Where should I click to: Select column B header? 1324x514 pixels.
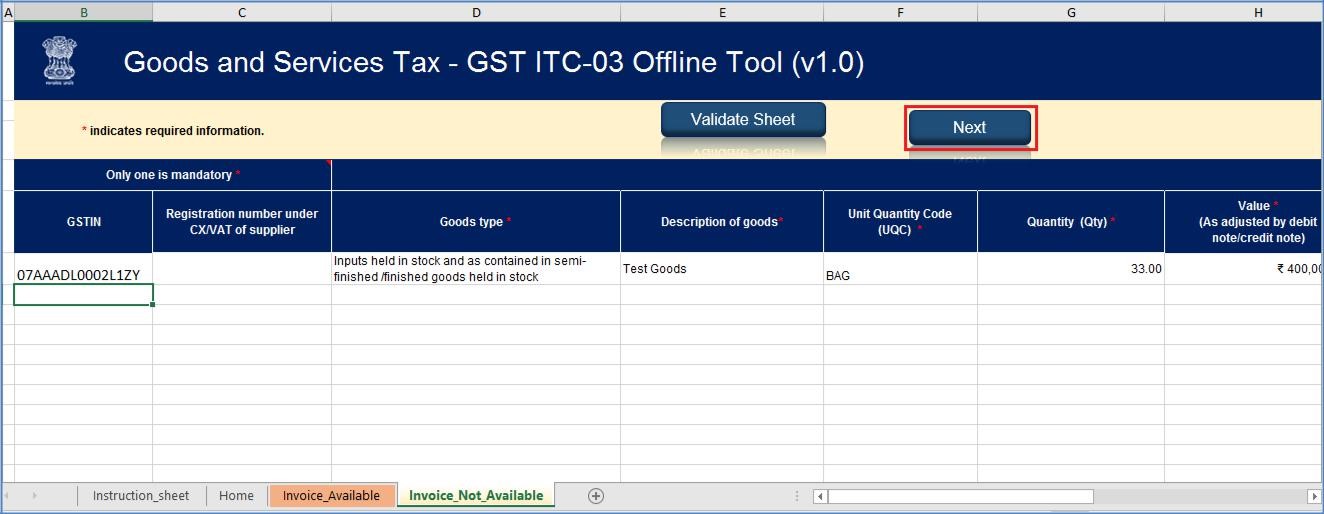coord(83,12)
